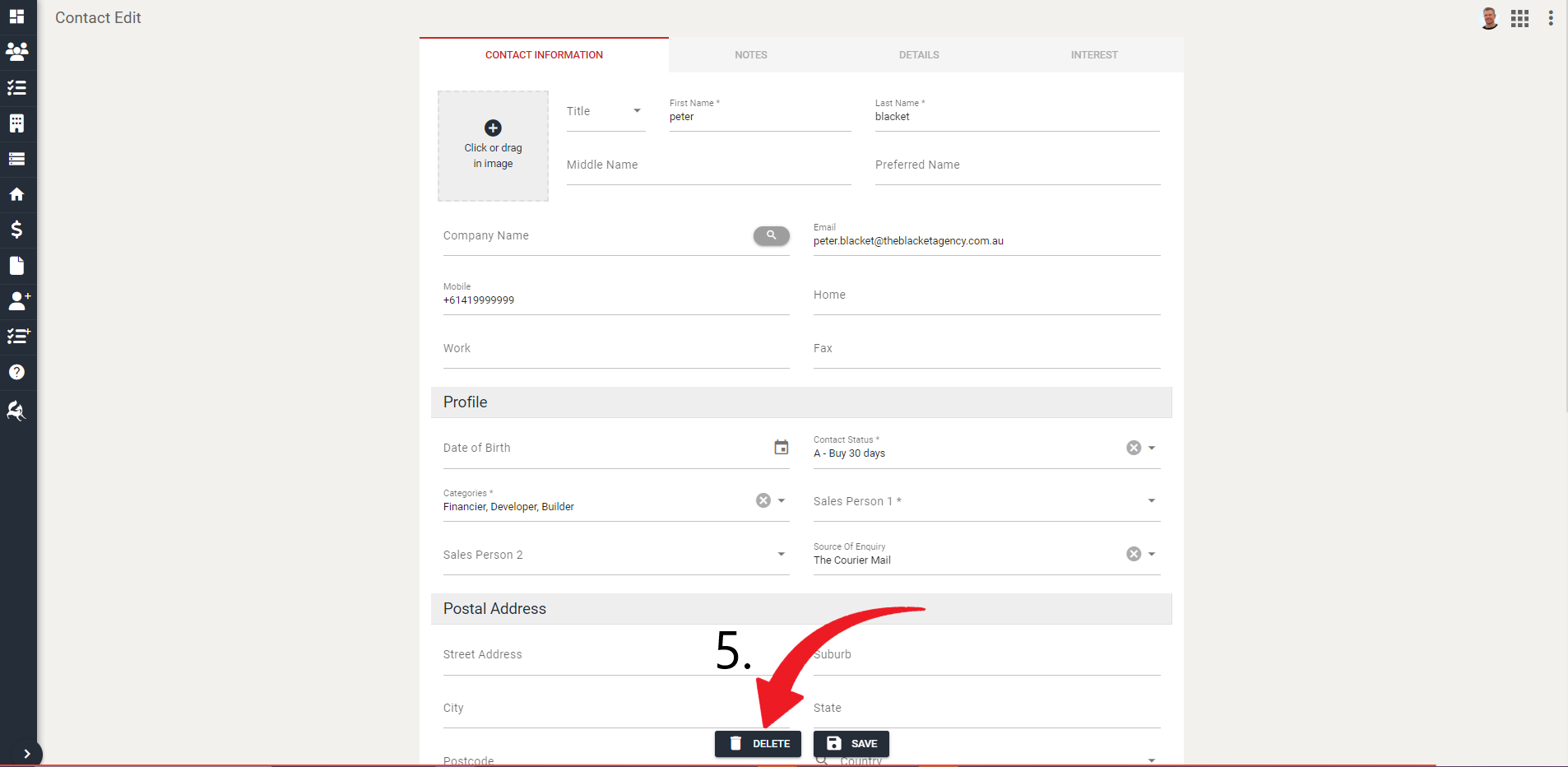Clear the Source Of Enquiry value

click(x=1134, y=554)
